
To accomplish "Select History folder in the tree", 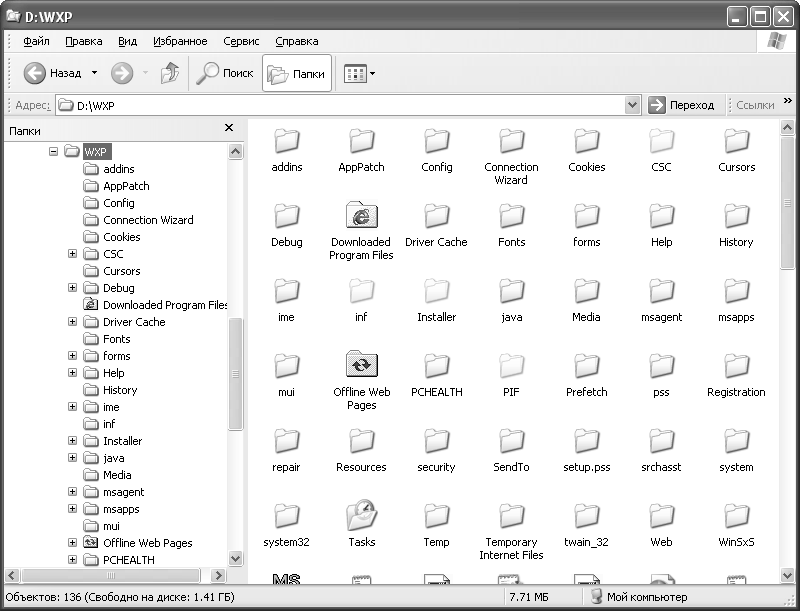I will coord(119,390).
